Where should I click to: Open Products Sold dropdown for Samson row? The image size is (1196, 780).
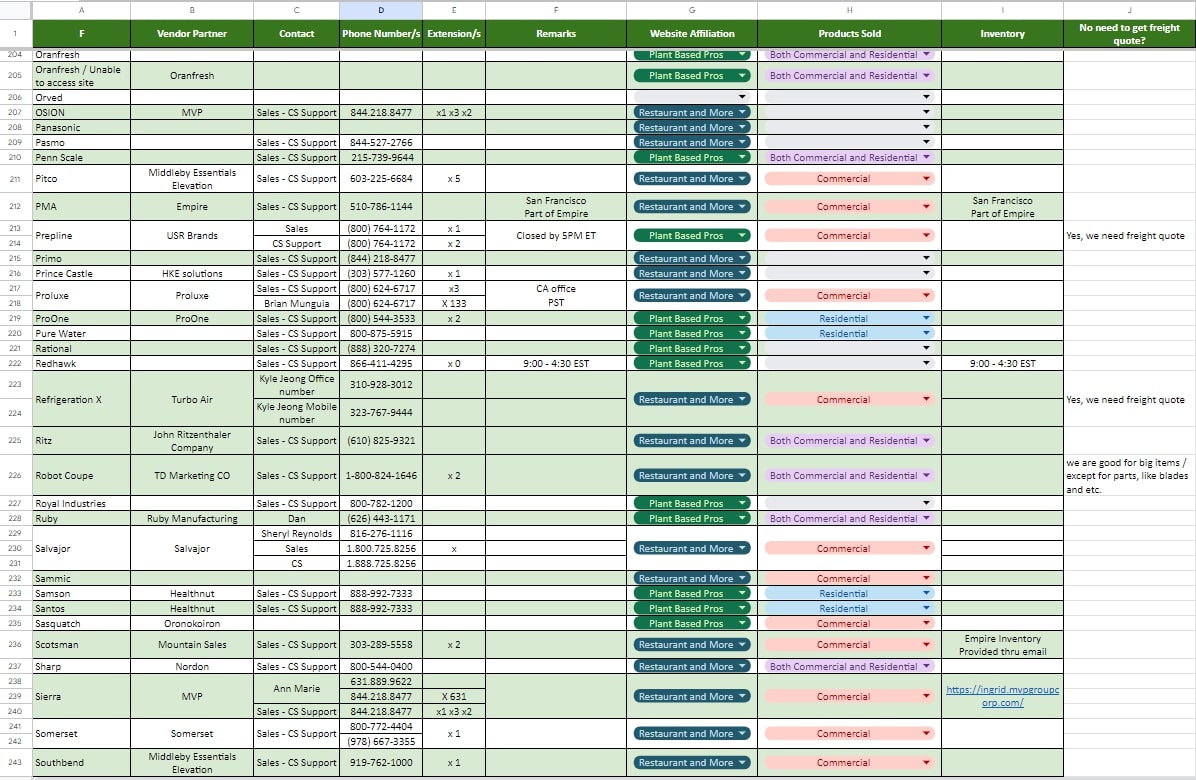point(849,593)
